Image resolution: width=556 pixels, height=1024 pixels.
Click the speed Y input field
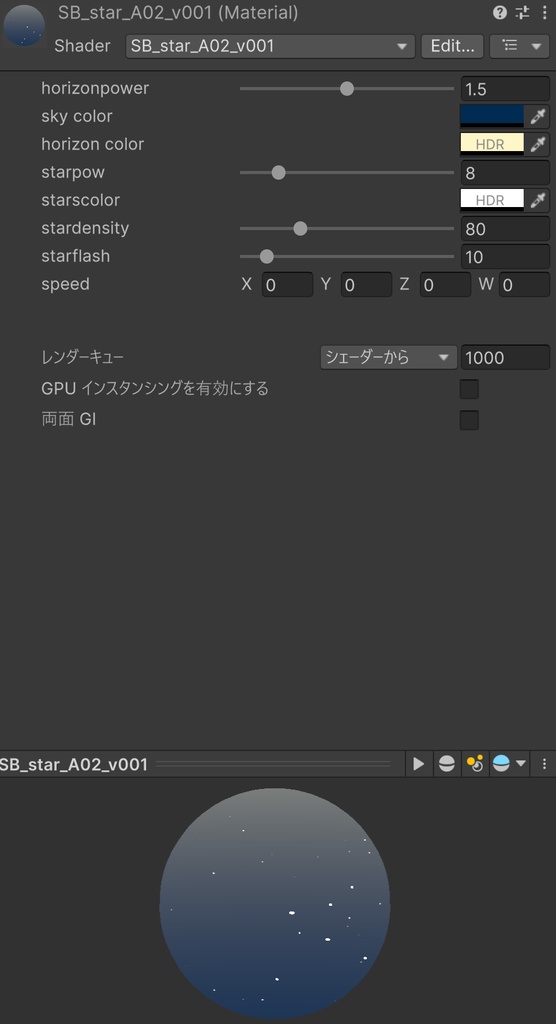click(x=367, y=285)
